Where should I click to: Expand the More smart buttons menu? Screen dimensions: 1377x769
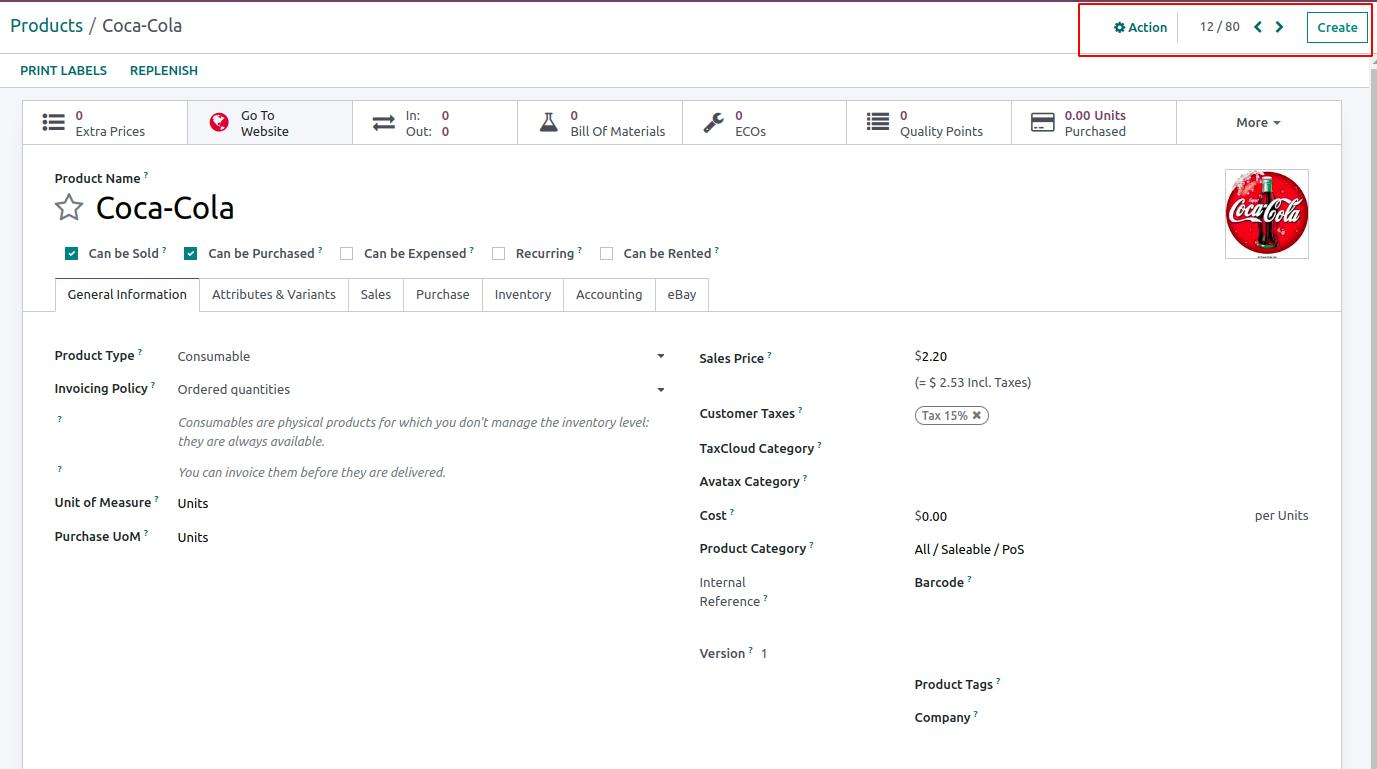coord(1258,123)
